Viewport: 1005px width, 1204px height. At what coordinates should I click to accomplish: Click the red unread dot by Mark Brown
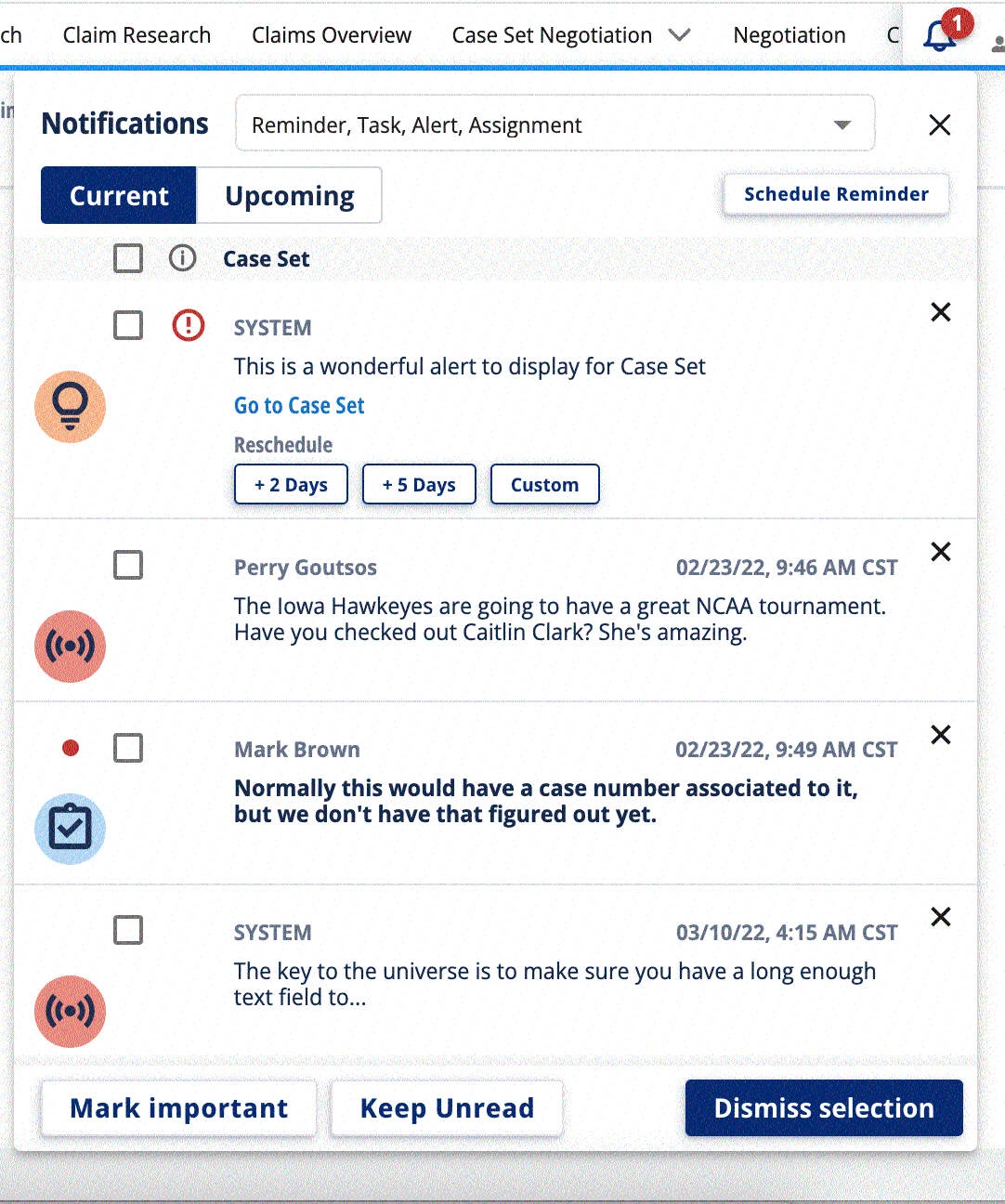[71, 748]
